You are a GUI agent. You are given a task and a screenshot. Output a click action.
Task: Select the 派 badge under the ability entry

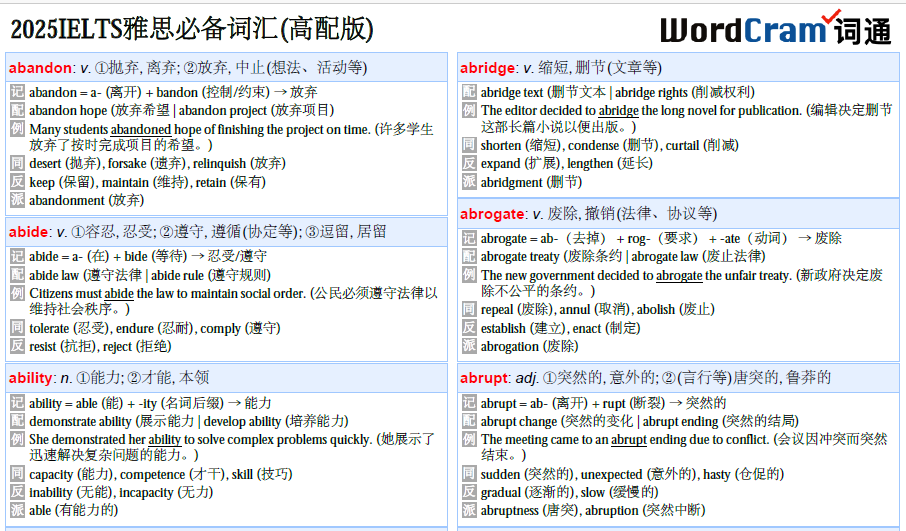pyautogui.click(x=17, y=509)
